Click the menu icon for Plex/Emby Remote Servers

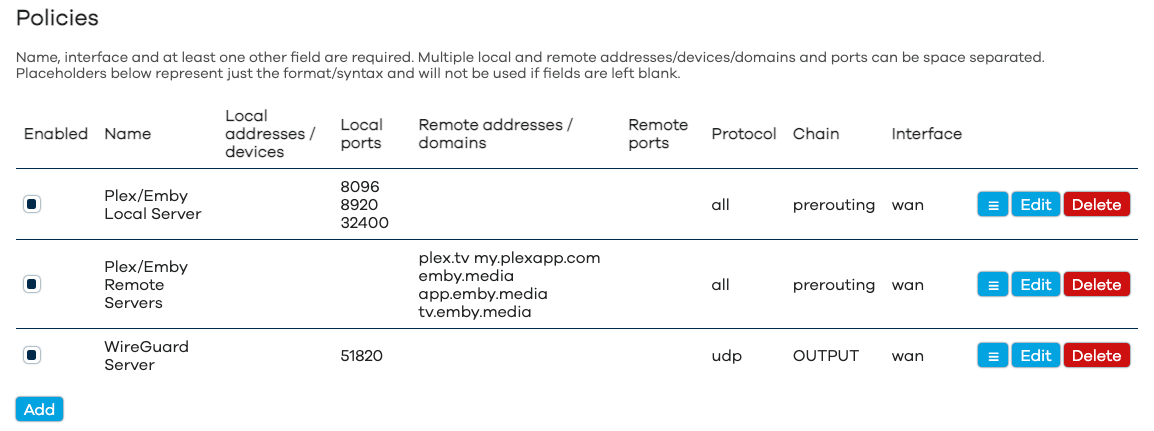pos(993,285)
